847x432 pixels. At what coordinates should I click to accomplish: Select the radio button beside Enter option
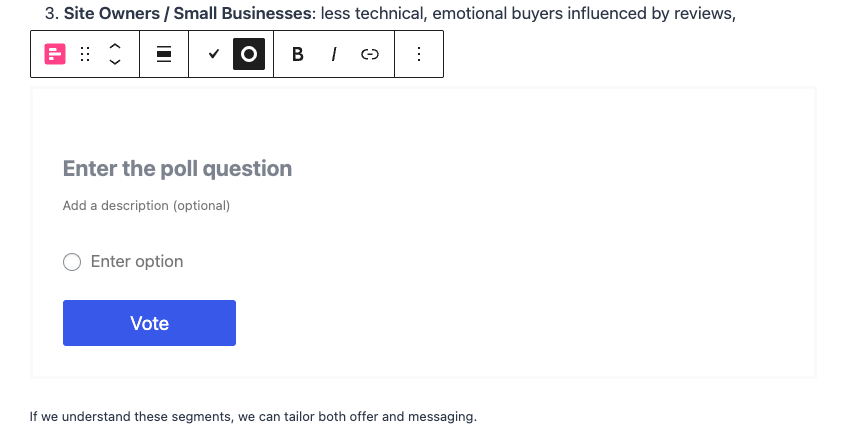pos(72,262)
